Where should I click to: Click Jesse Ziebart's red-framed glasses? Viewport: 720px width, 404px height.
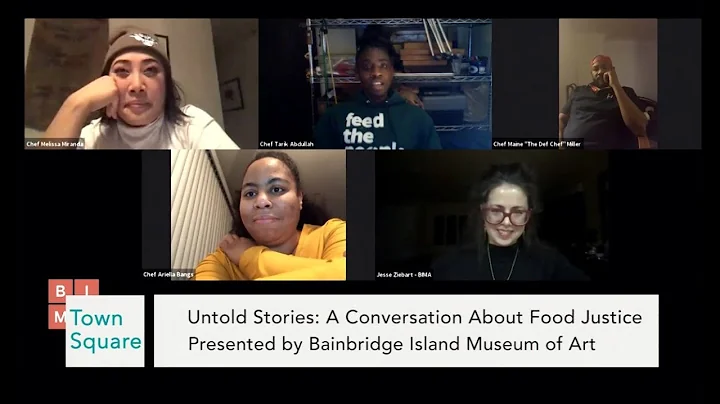(505, 216)
